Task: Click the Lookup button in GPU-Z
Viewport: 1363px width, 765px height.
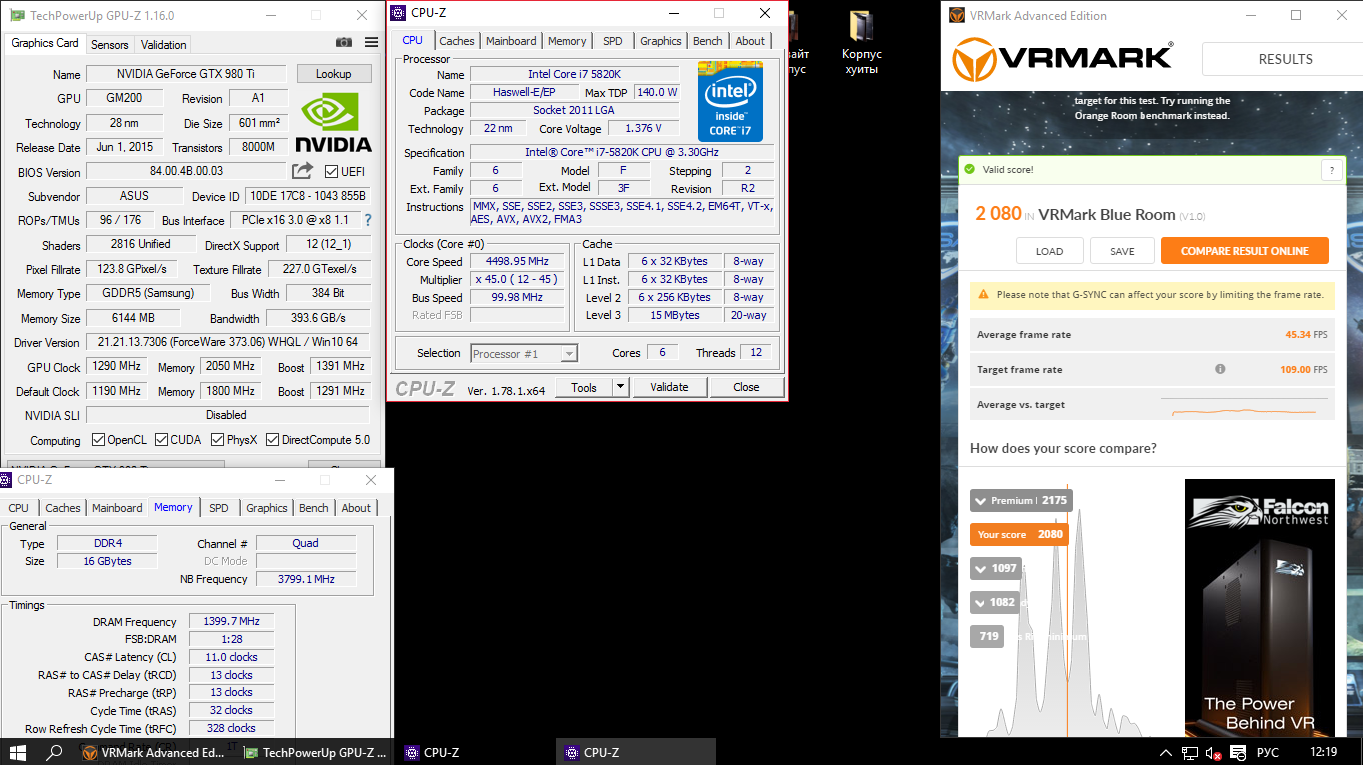Action: (333, 74)
